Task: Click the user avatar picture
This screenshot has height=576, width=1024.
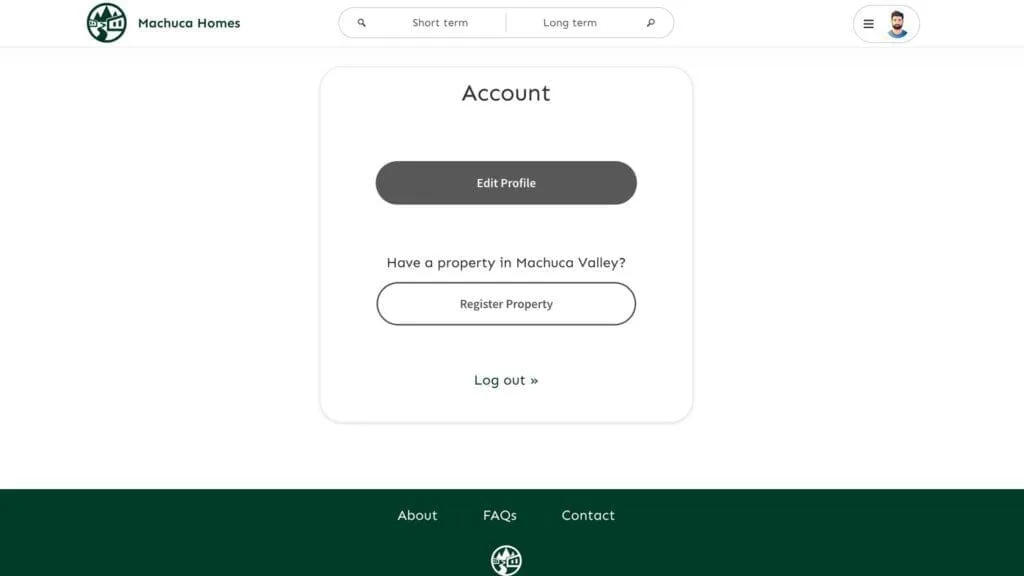Action: tap(897, 24)
